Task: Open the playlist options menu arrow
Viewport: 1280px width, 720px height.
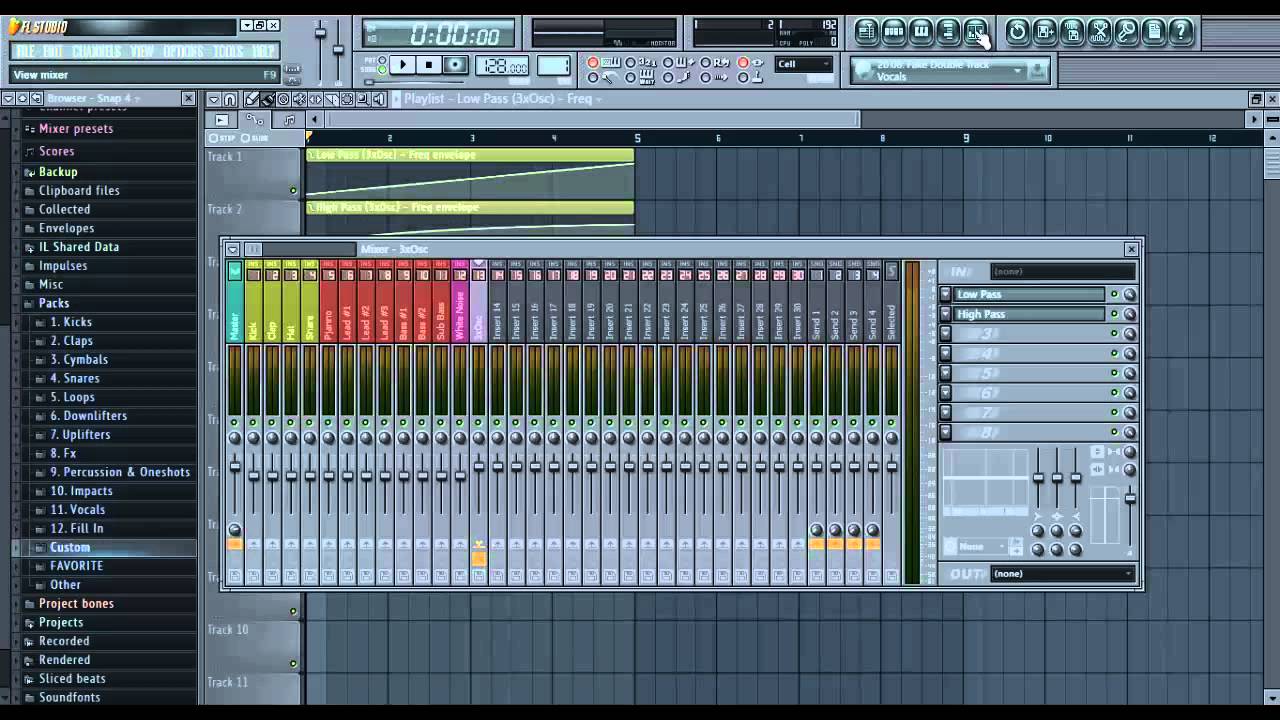Action: click(214, 99)
